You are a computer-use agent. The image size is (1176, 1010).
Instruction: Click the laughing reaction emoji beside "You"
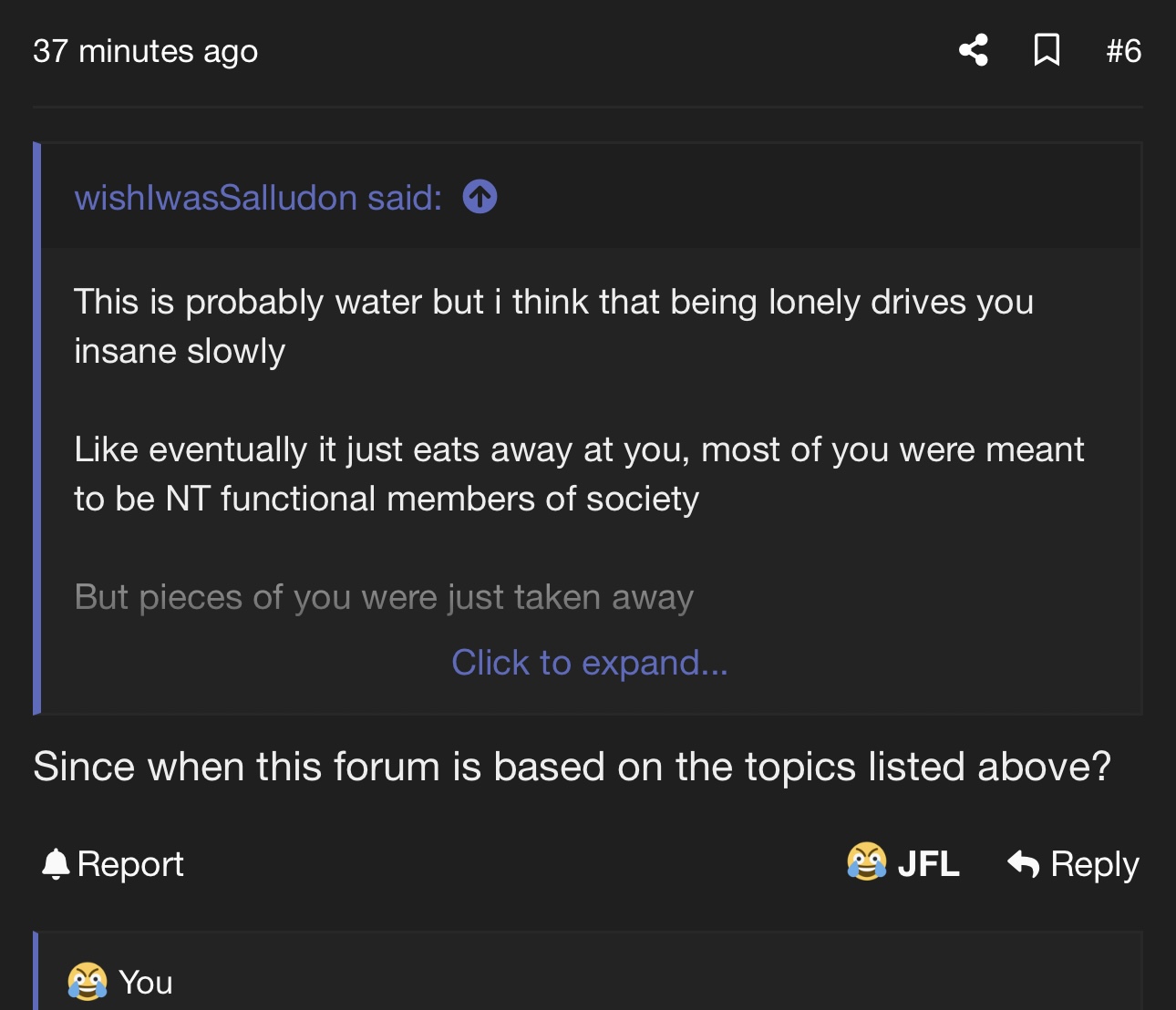coord(88,982)
